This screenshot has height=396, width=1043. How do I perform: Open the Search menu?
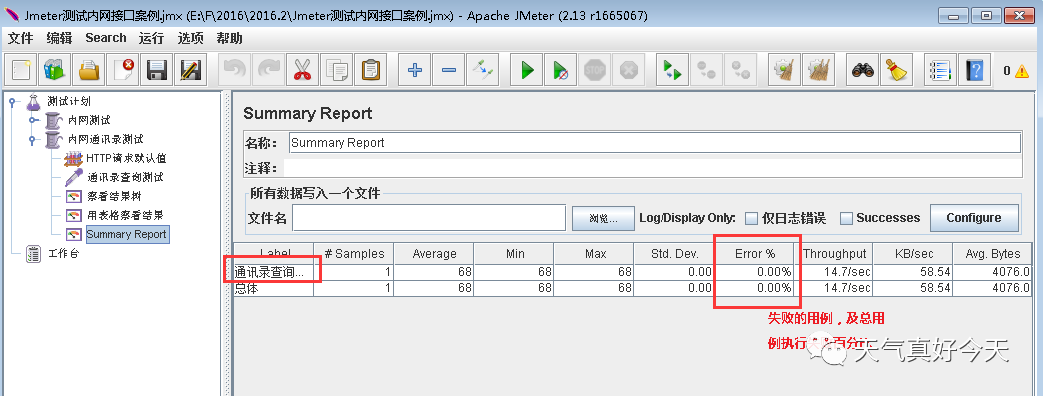click(x=106, y=38)
